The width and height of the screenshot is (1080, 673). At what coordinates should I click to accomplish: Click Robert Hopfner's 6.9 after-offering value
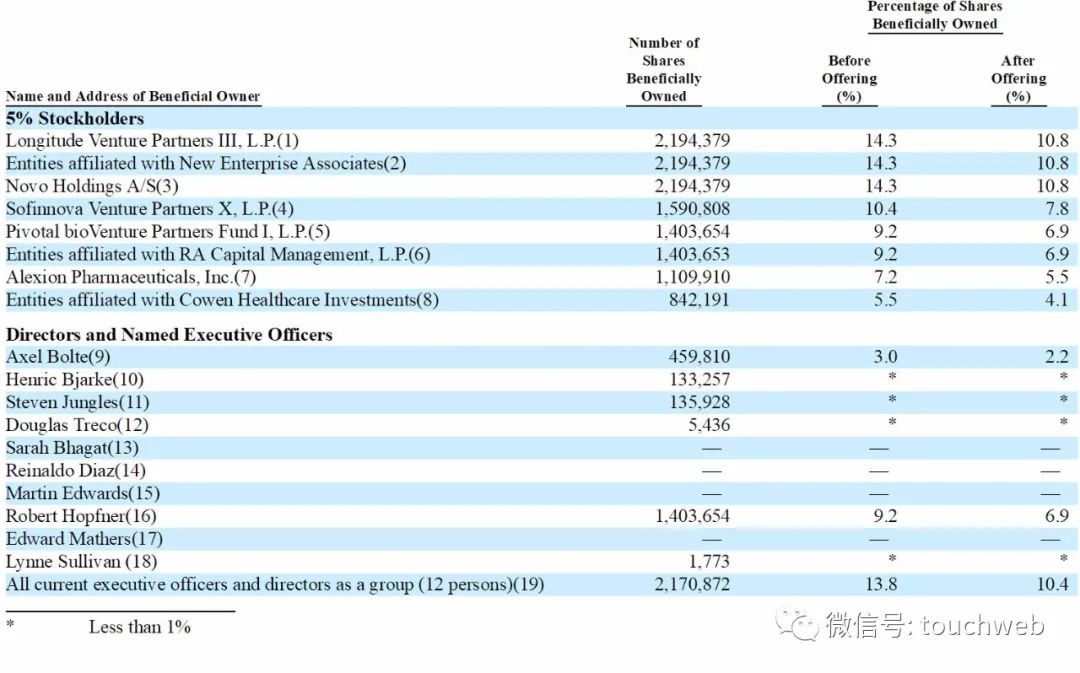point(1057,516)
